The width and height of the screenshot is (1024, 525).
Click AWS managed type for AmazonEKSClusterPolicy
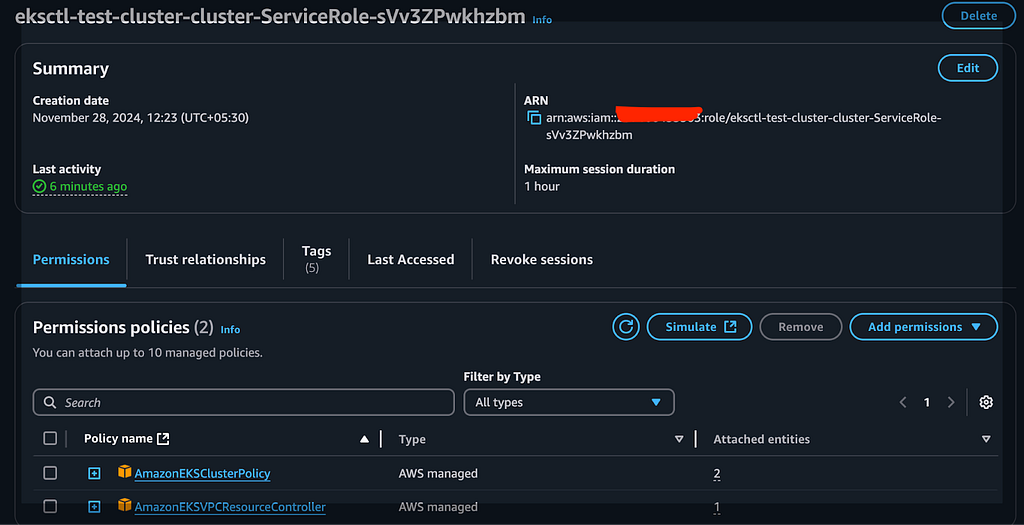click(x=438, y=473)
